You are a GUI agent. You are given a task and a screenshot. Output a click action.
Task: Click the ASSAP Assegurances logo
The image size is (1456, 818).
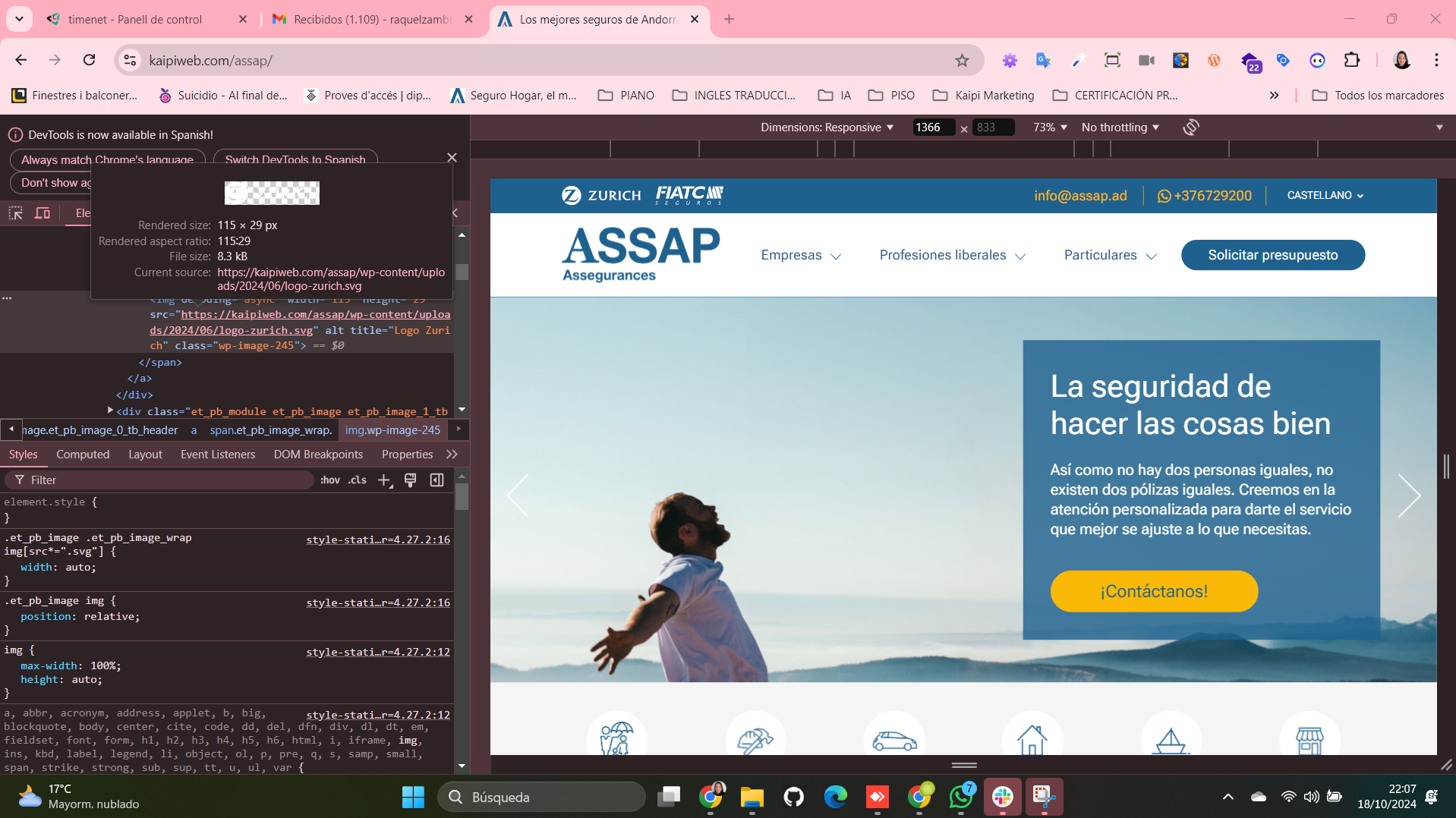click(641, 255)
